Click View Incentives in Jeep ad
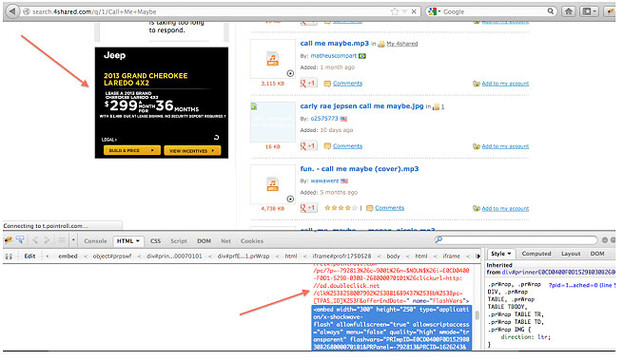 pos(192,151)
